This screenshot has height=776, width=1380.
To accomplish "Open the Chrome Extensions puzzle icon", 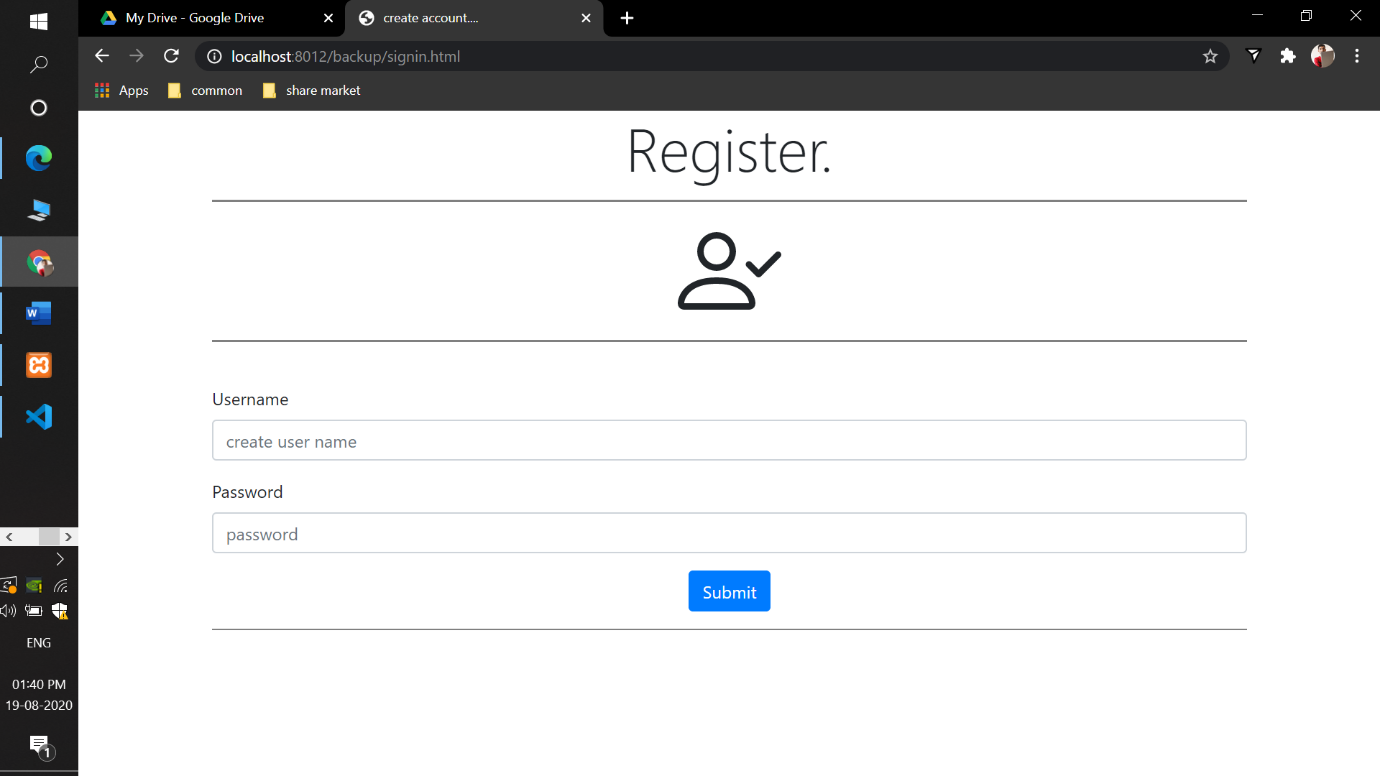I will 1288,56.
